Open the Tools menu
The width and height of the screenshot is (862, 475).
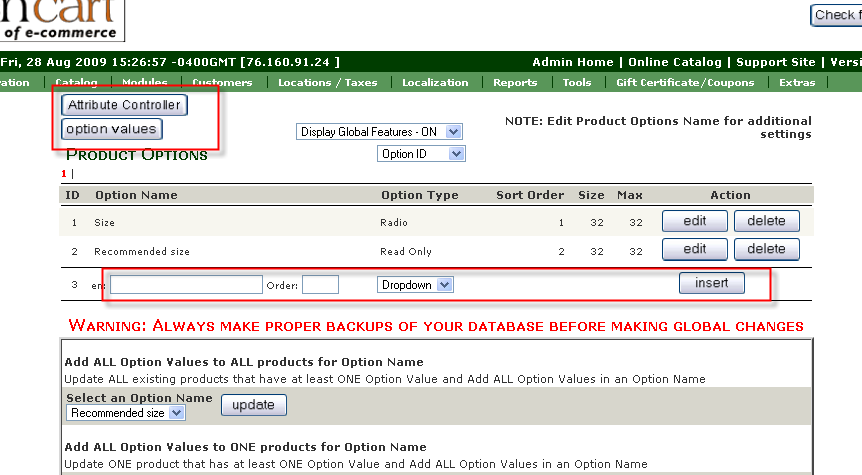577,83
